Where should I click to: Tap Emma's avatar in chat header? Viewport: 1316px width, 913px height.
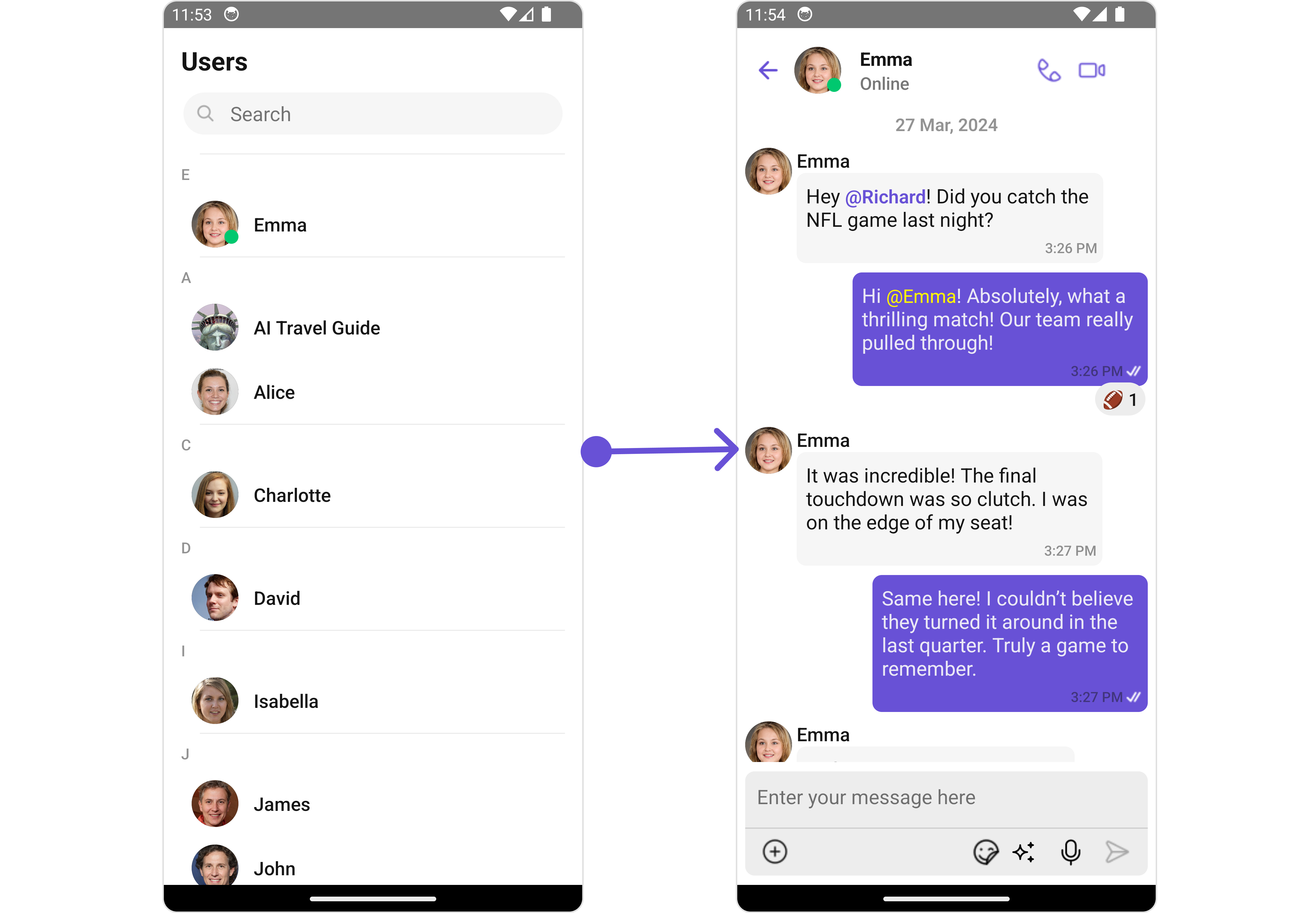(x=818, y=70)
